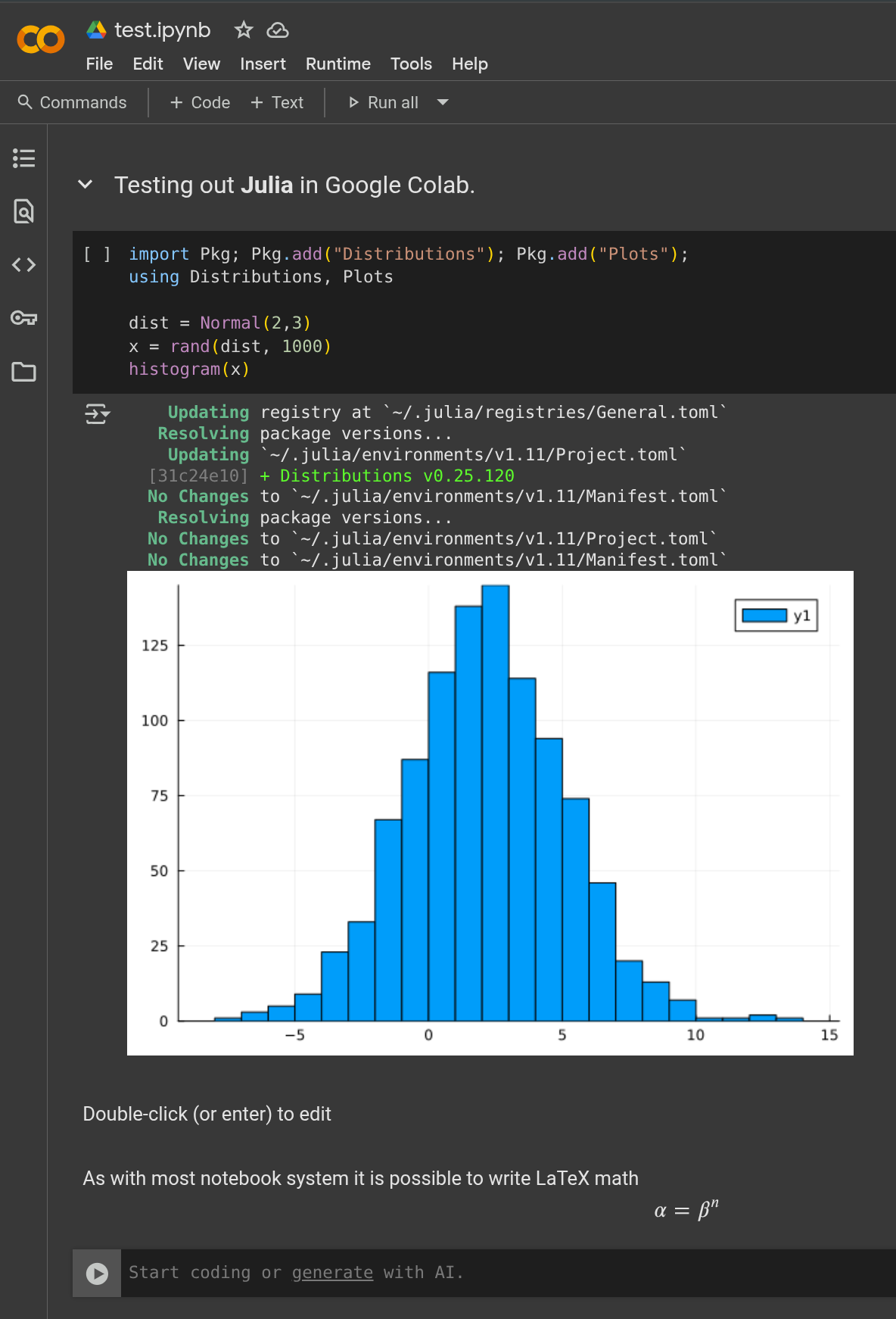The width and height of the screenshot is (896, 1319).
Task: Open the Edit menu
Action: (x=148, y=64)
